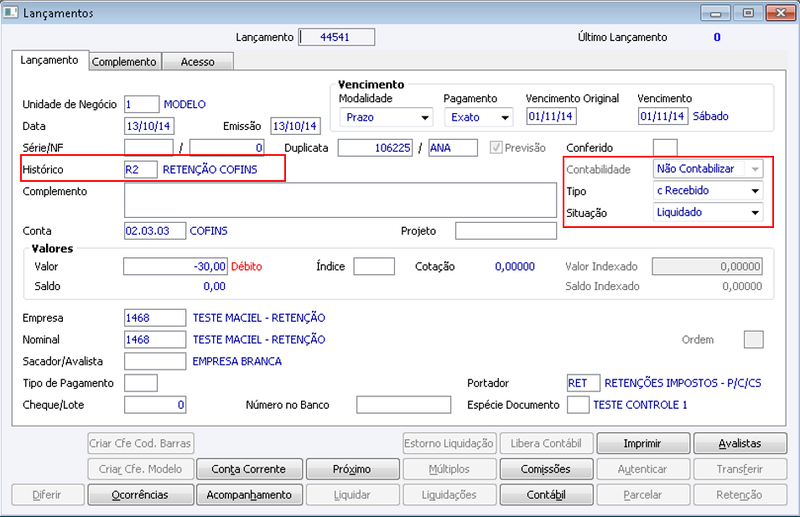Click the Valor field -30,00
This screenshot has width=800, height=517.
(x=176, y=266)
